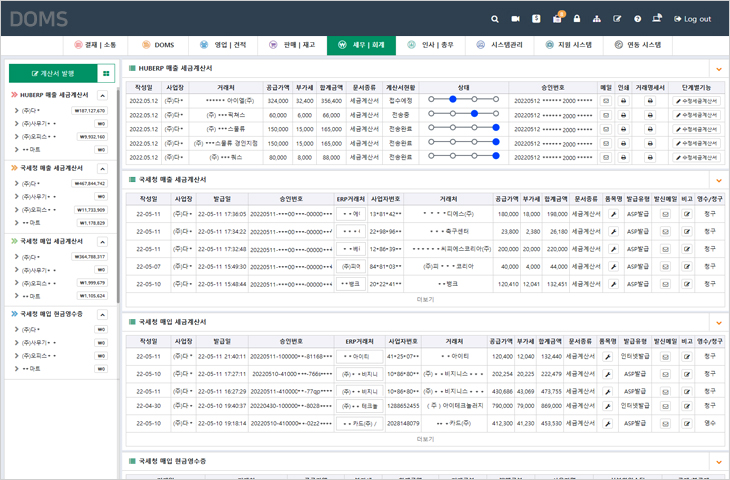Click the Log out link

[x=692, y=19]
